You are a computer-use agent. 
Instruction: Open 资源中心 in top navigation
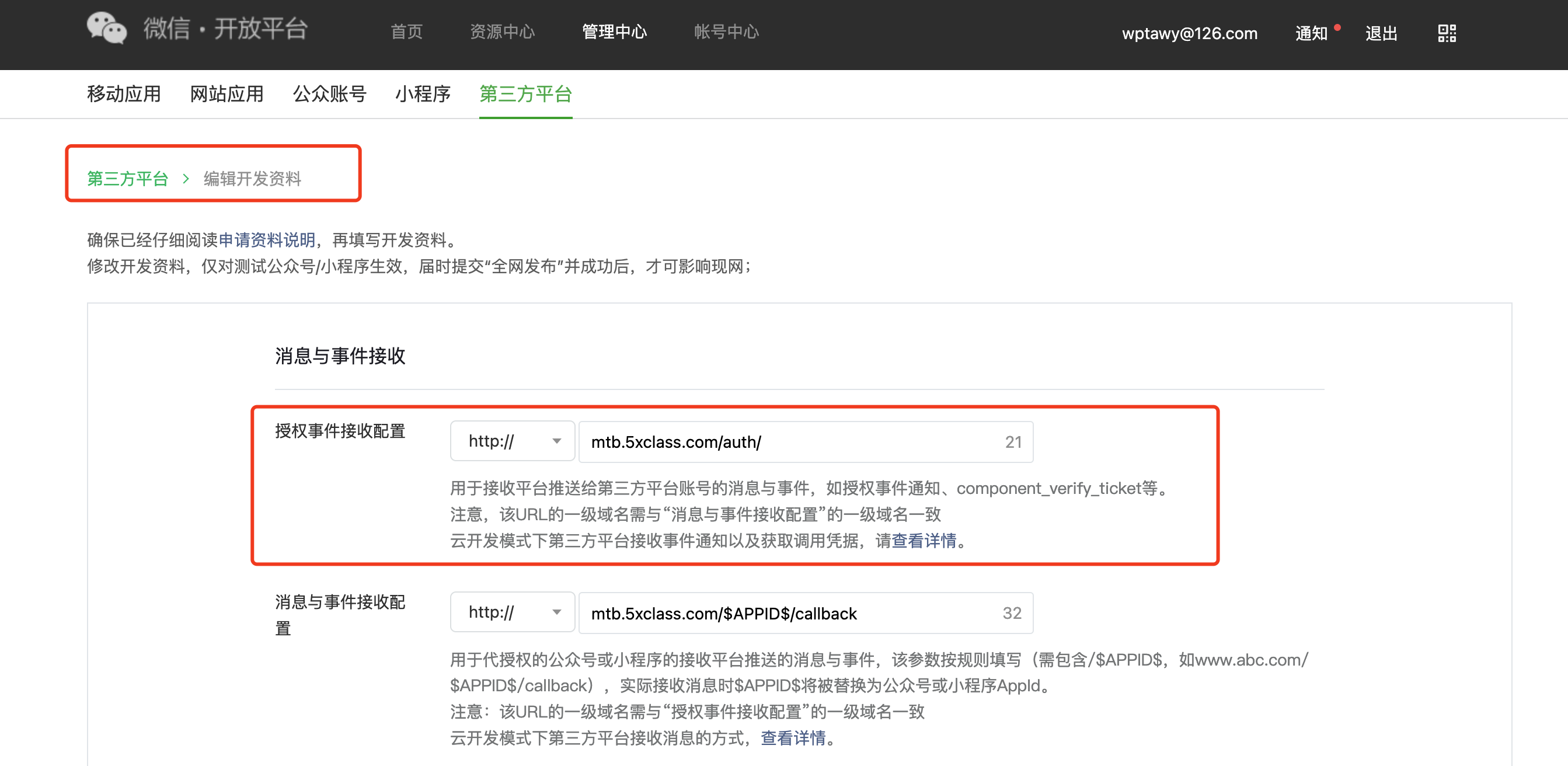[x=502, y=32]
